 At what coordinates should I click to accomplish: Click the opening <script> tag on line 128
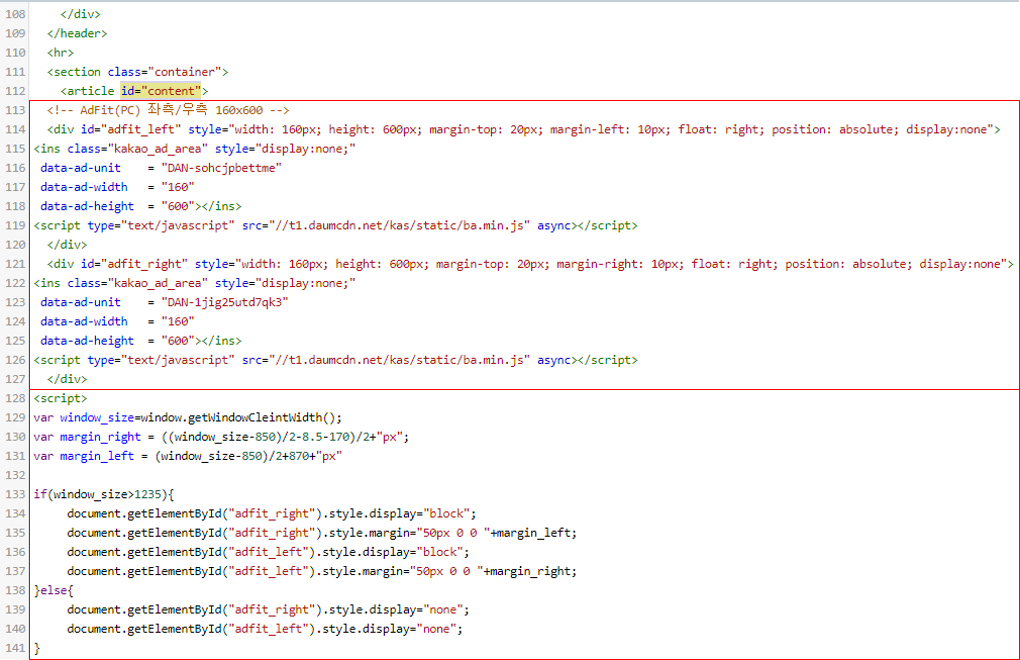click(60, 398)
